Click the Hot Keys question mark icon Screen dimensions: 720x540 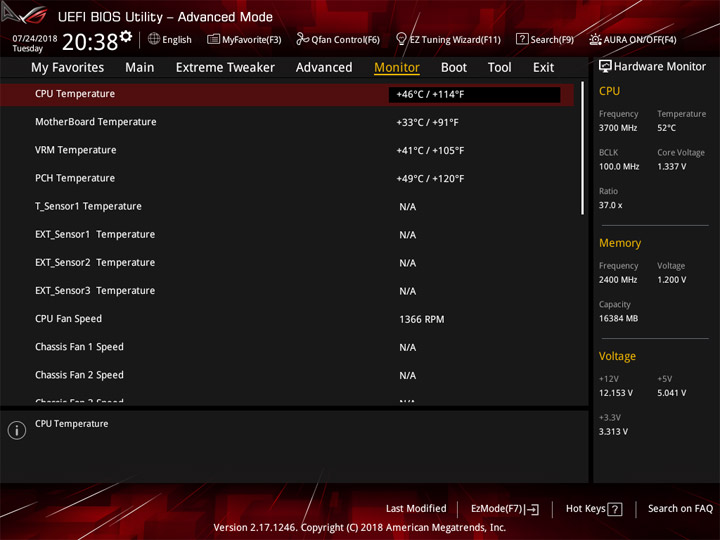click(x=614, y=509)
